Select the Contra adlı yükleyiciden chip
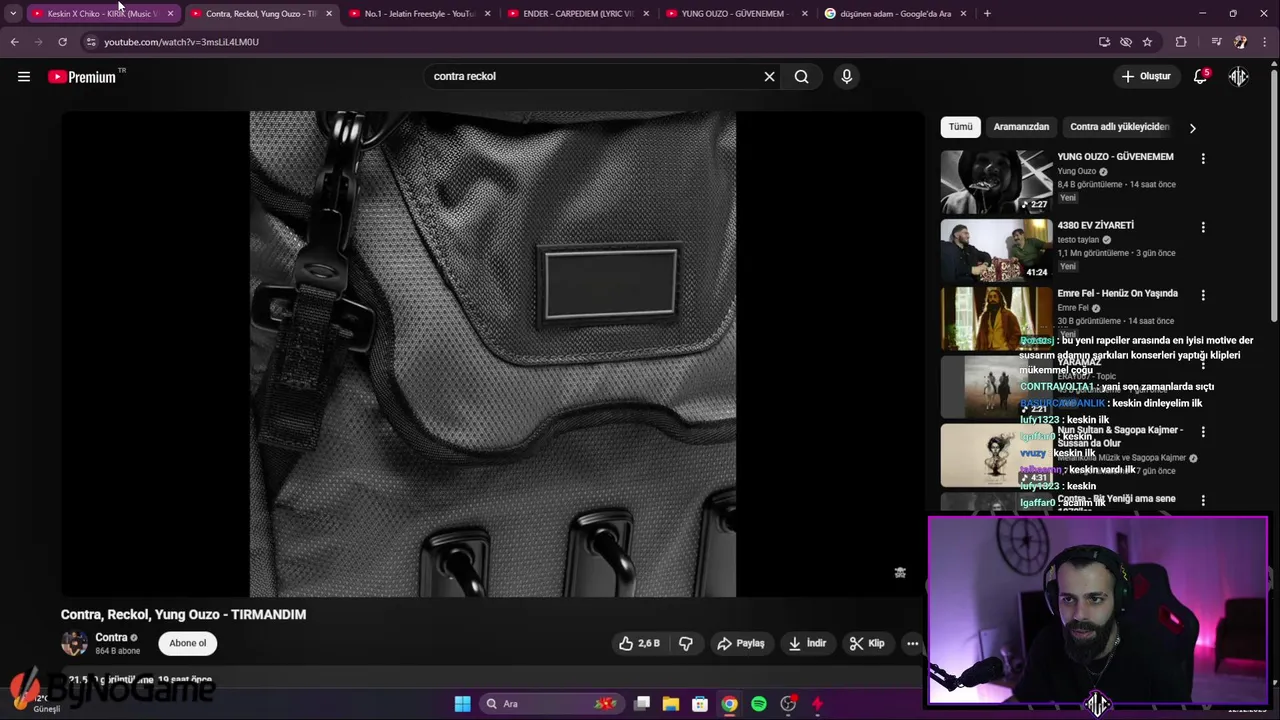Image resolution: width=1280 pixels, height=720 pixels. tap(1119, 127)
